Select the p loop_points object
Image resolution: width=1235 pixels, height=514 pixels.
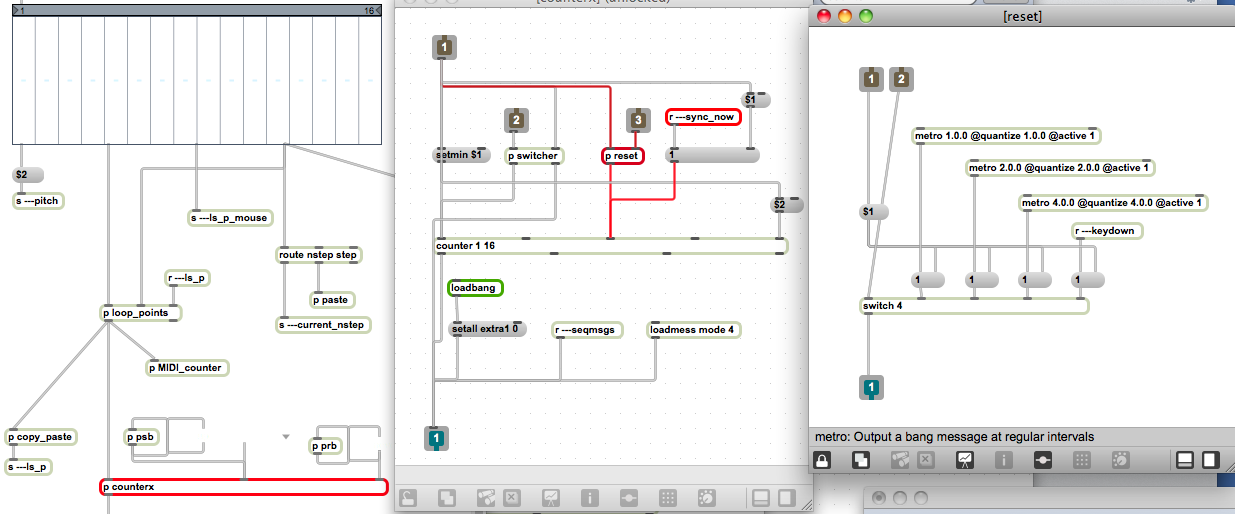pos(141,313)
